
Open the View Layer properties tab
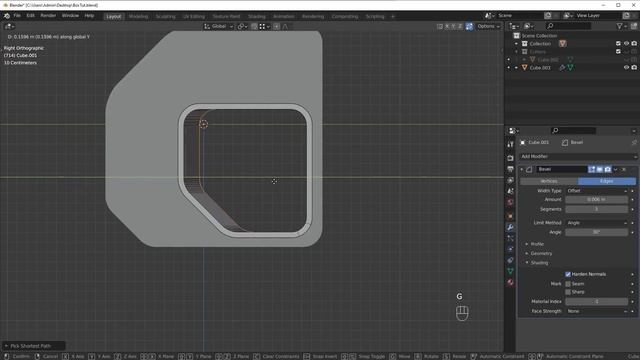coord(510,180)
